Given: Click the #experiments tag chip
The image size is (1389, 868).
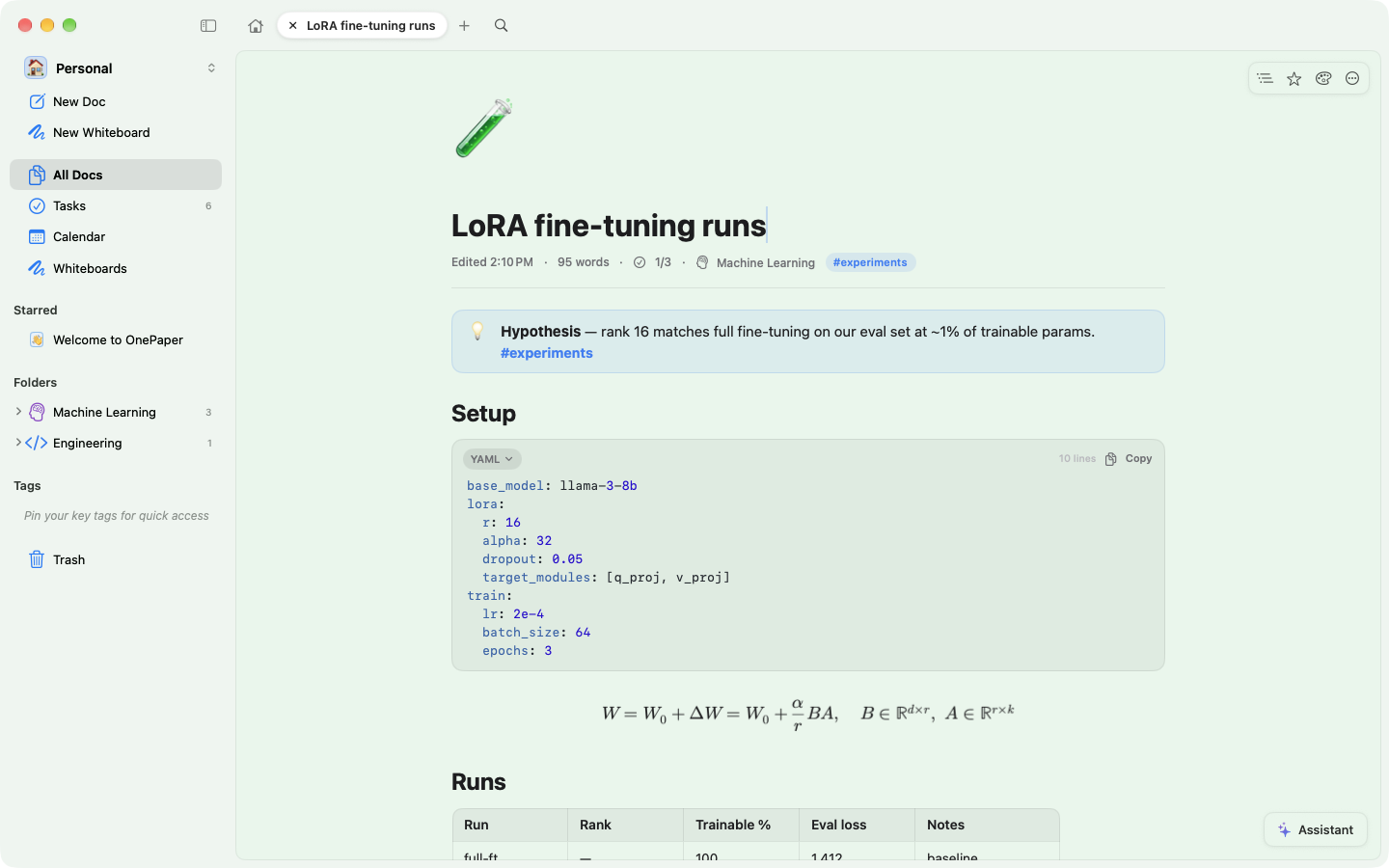Looking at the screenshot, I should coord(870,262).
